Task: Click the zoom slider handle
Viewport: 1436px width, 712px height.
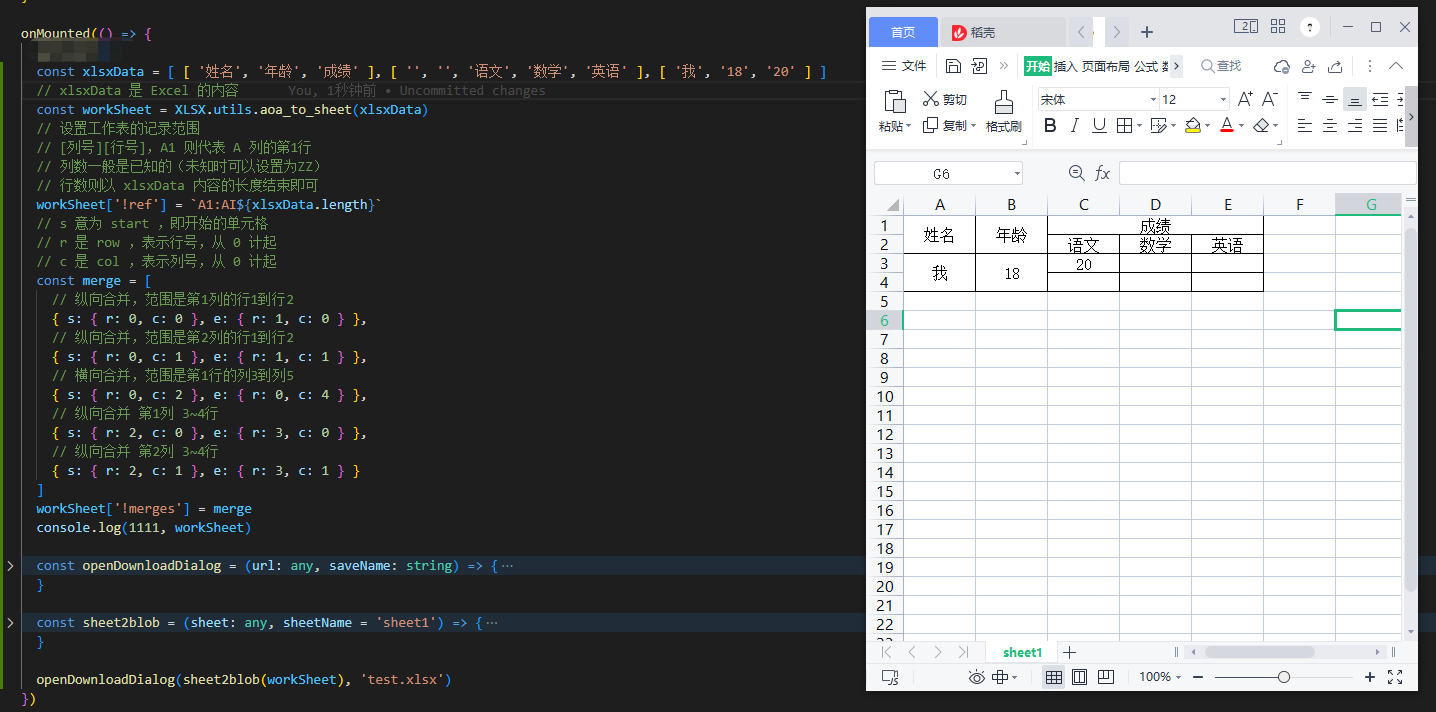Action: 1283,677
